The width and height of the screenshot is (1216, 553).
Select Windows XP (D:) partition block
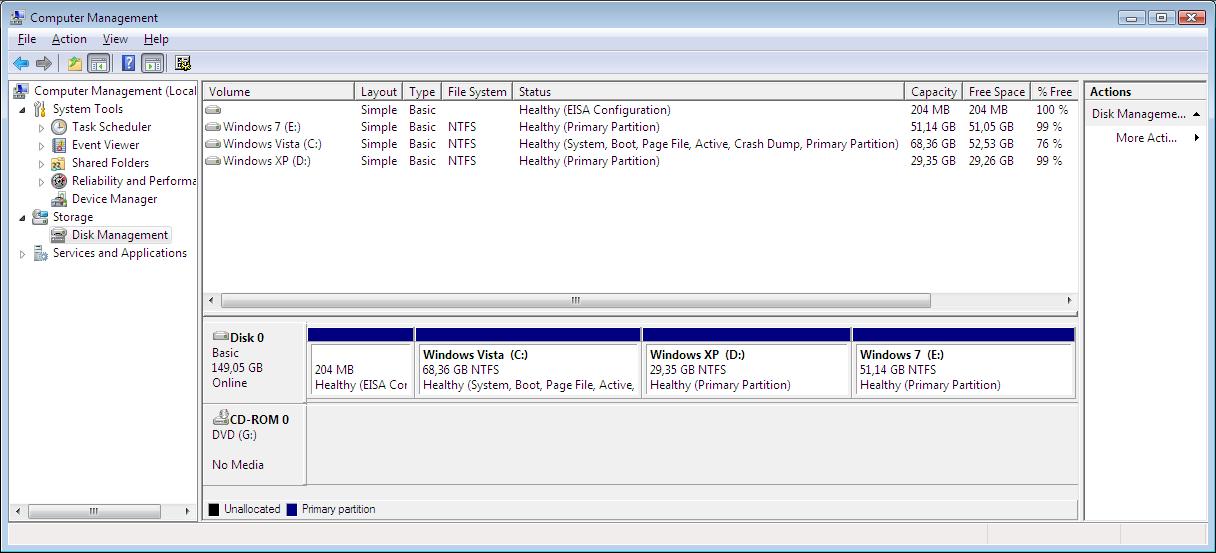[x=747, y=362]
